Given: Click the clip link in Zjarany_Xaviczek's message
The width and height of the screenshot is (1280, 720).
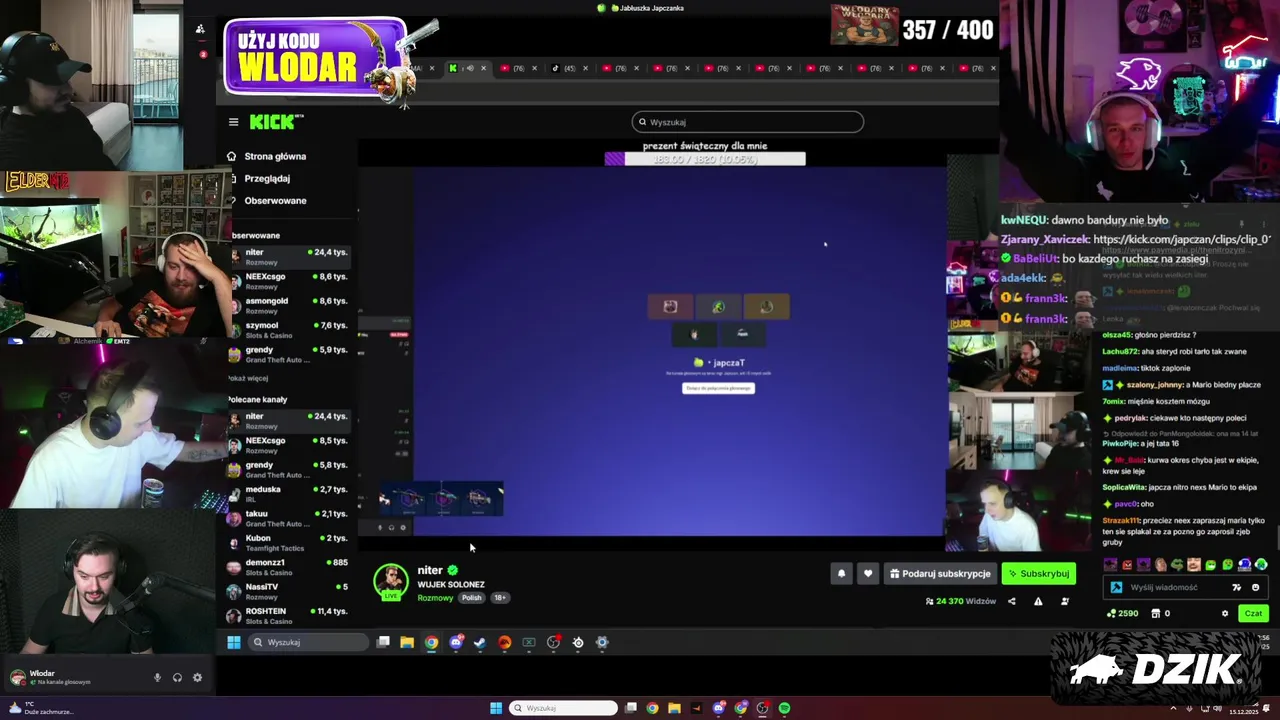Looking at the screenshot, I should click(1181, 239).
